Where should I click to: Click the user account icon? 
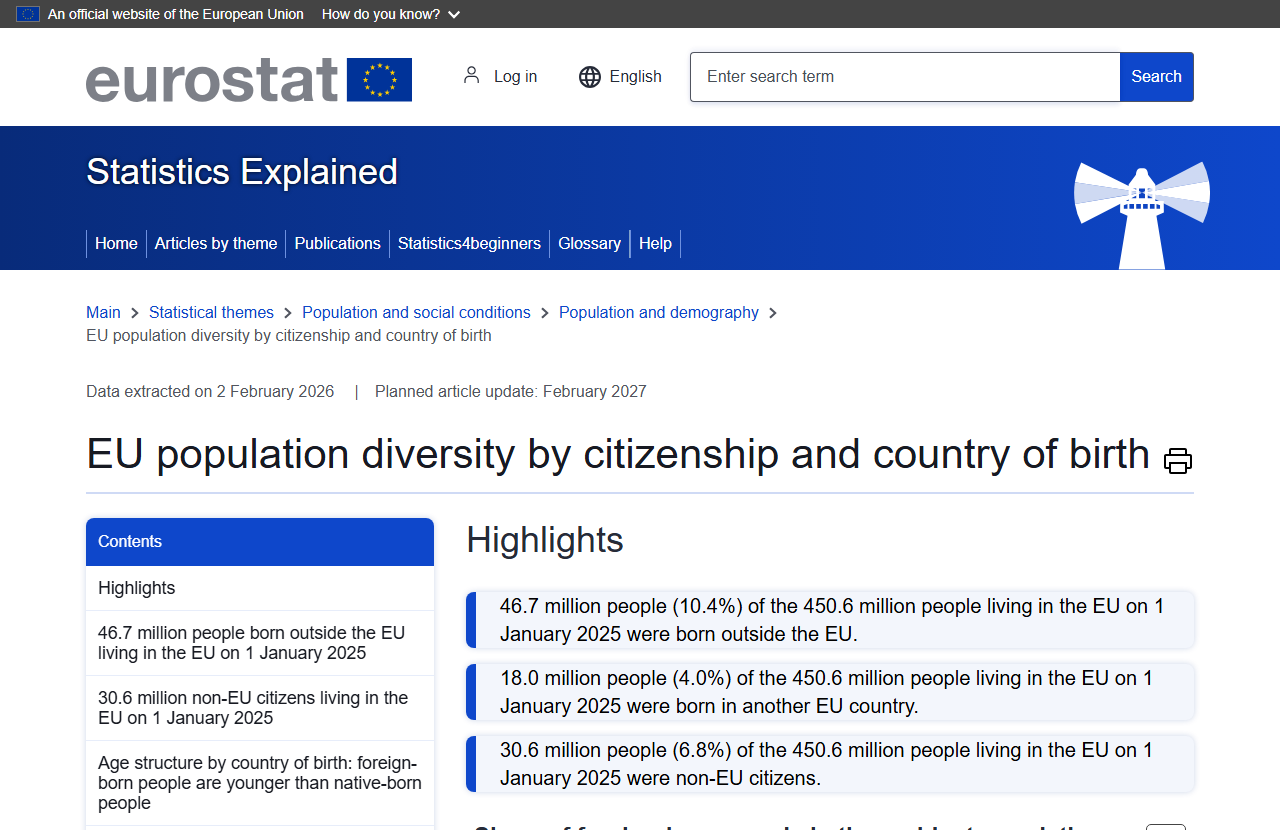pyautogui.click(x=471, y=76)
